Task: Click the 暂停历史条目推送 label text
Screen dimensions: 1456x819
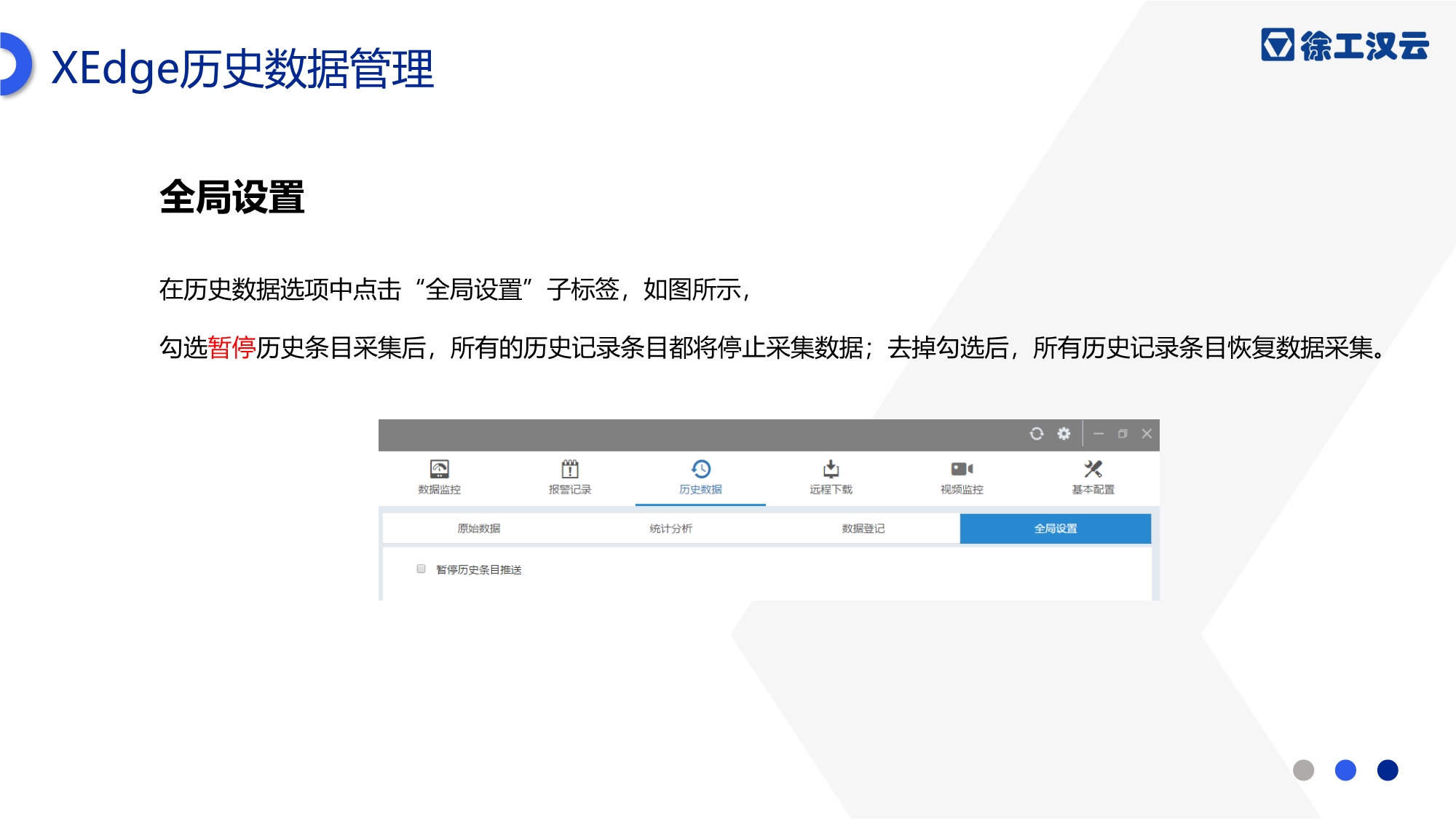Action: coord(479,569)
